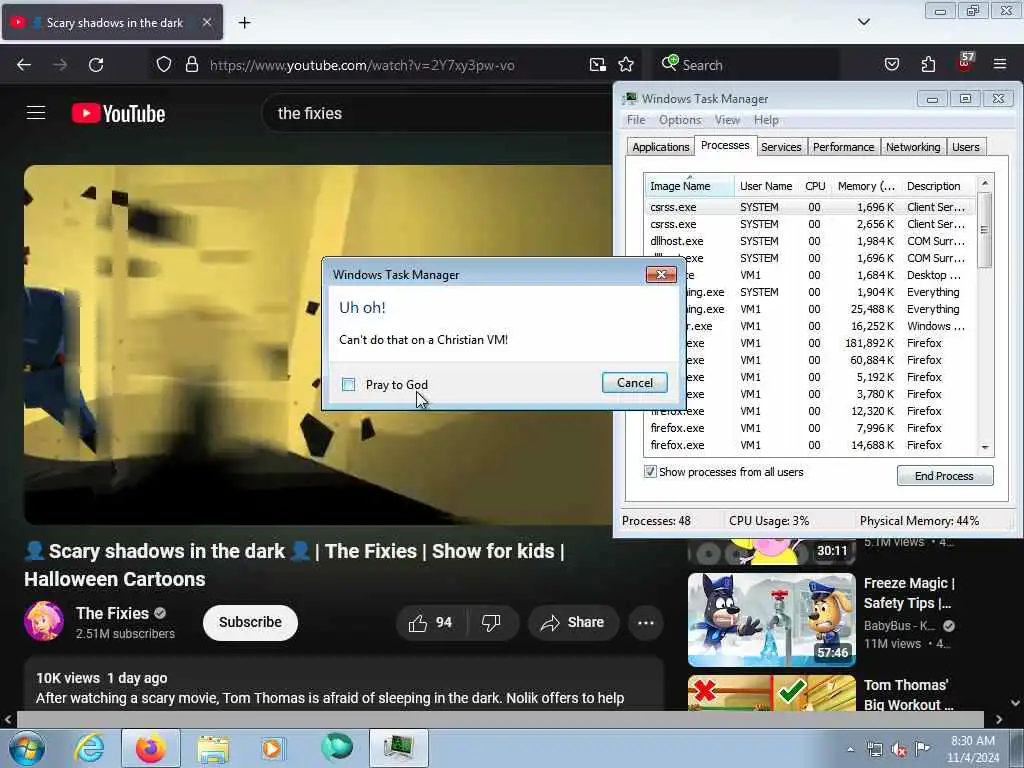Expand the list all tabs chevron

[863, 22]
